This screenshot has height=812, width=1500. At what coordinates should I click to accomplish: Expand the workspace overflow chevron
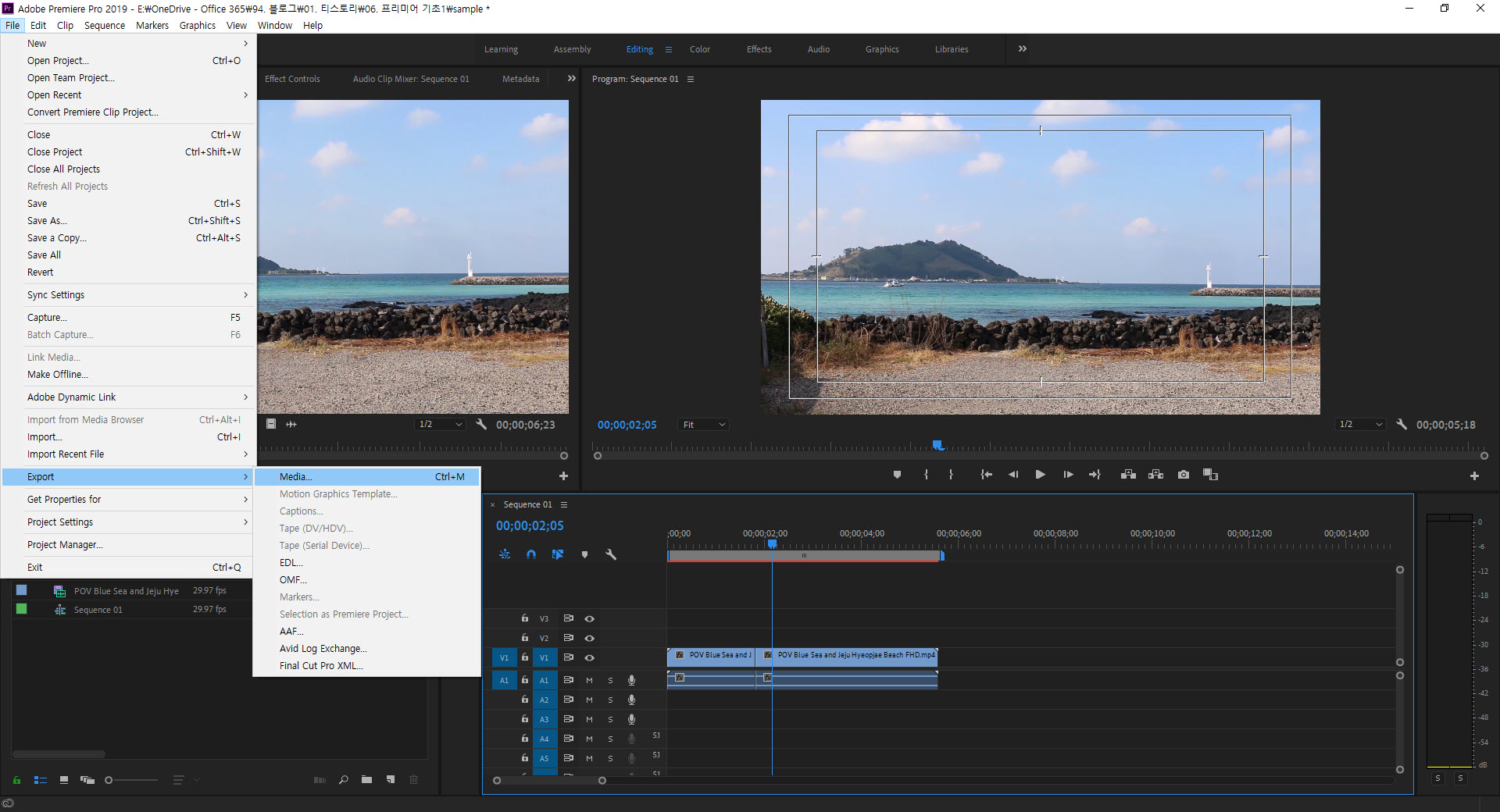pos(1023,48)
